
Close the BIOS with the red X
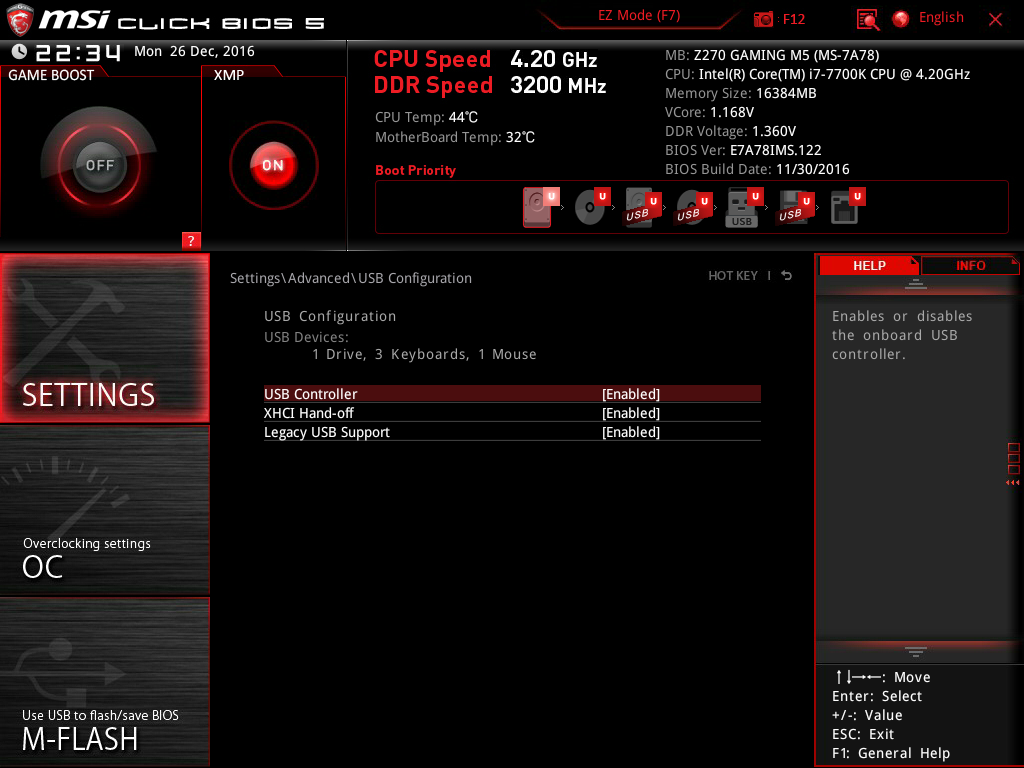pyautogui.click(x=995, y=20)
